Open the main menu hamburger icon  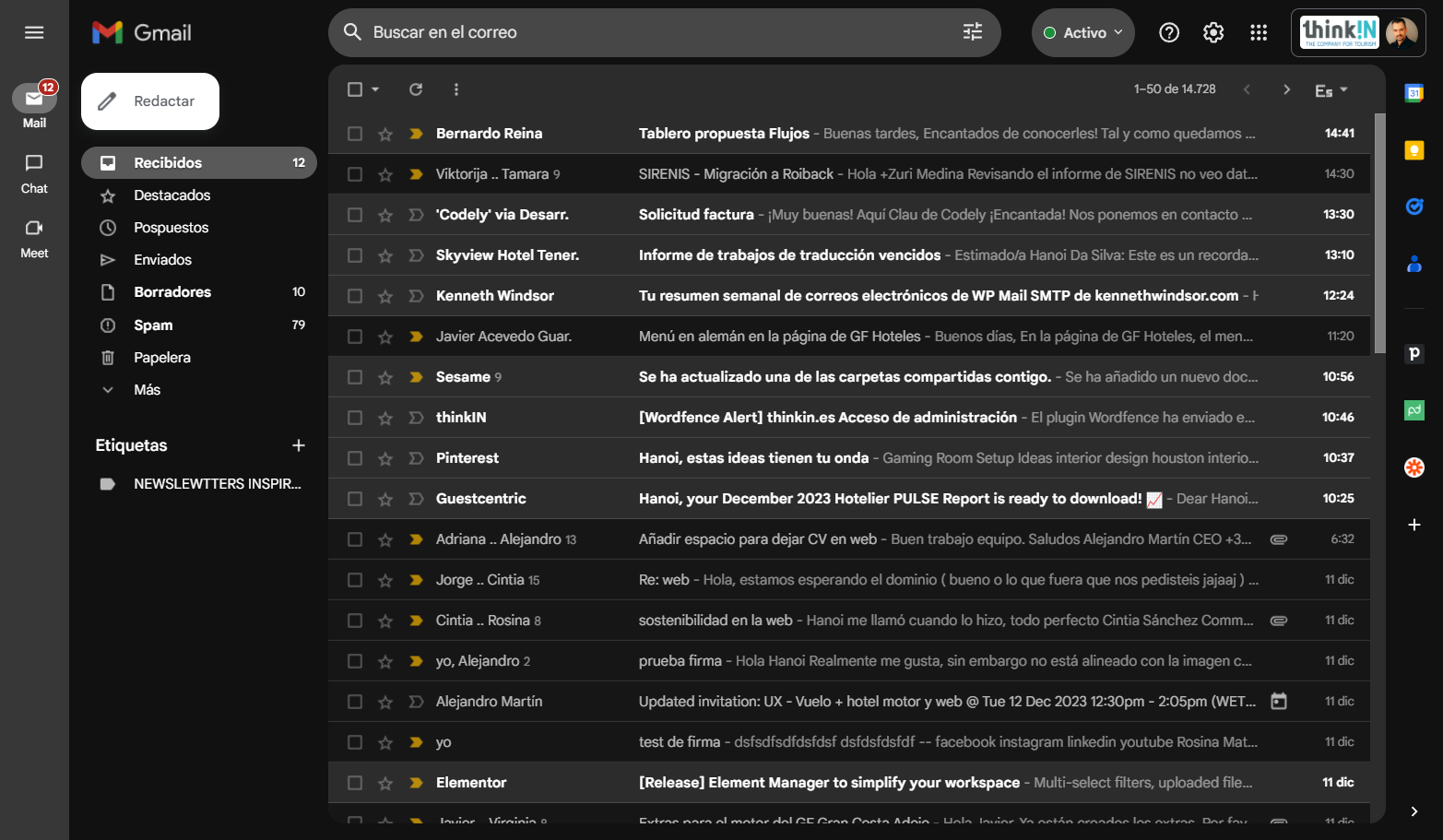(x=34, y=32)
